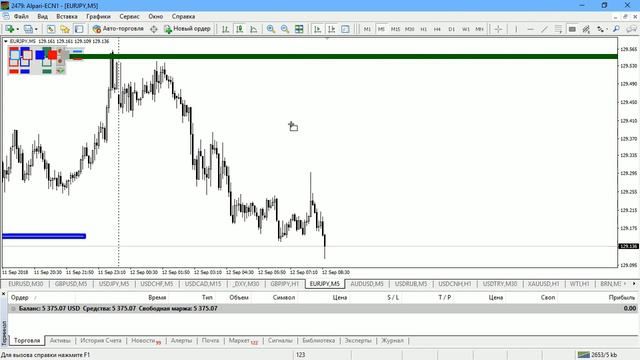The height and width of the screenshot is (360, 640).
Task: Select the vertical line drawing tool
Action: click(516, 29)
